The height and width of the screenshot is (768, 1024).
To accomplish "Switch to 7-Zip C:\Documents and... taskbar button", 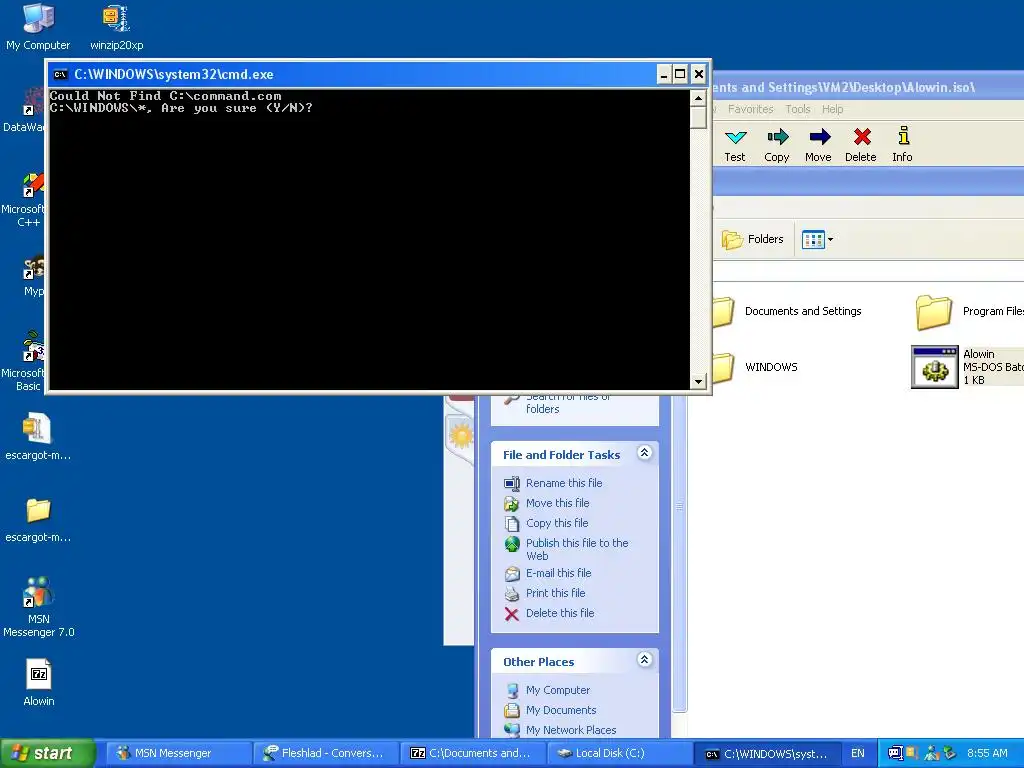I will tap(473, 753).
